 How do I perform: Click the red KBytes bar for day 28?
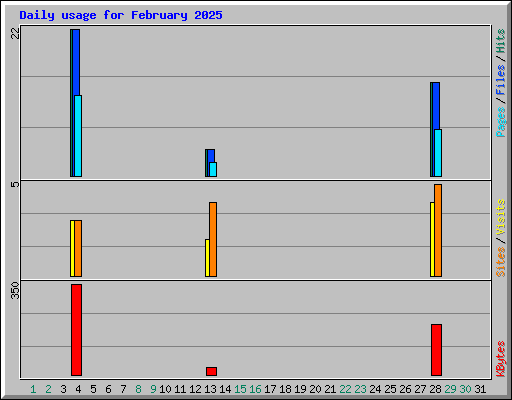tap(436, 350)
